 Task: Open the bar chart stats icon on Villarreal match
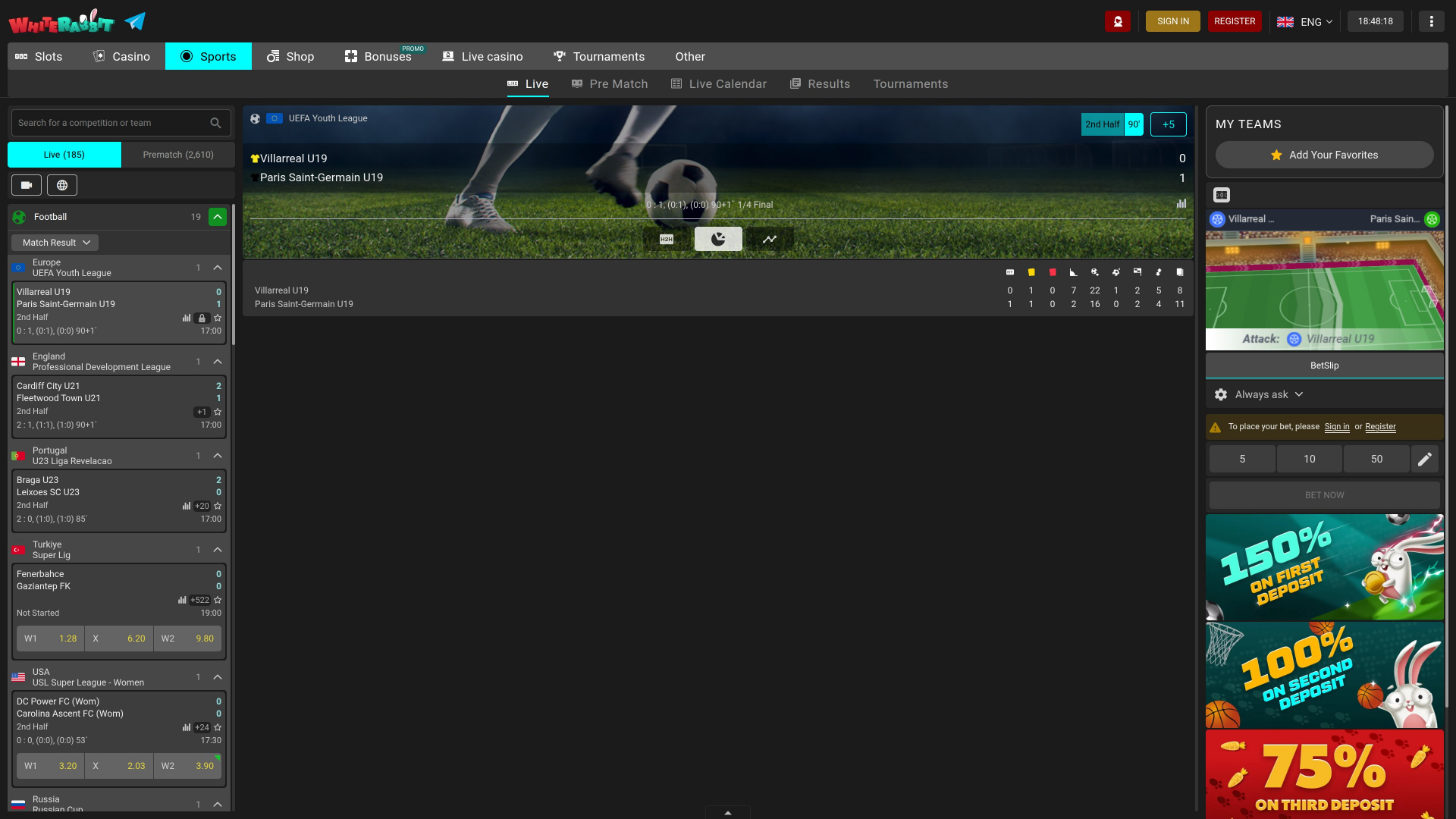(x=187, y=318)
